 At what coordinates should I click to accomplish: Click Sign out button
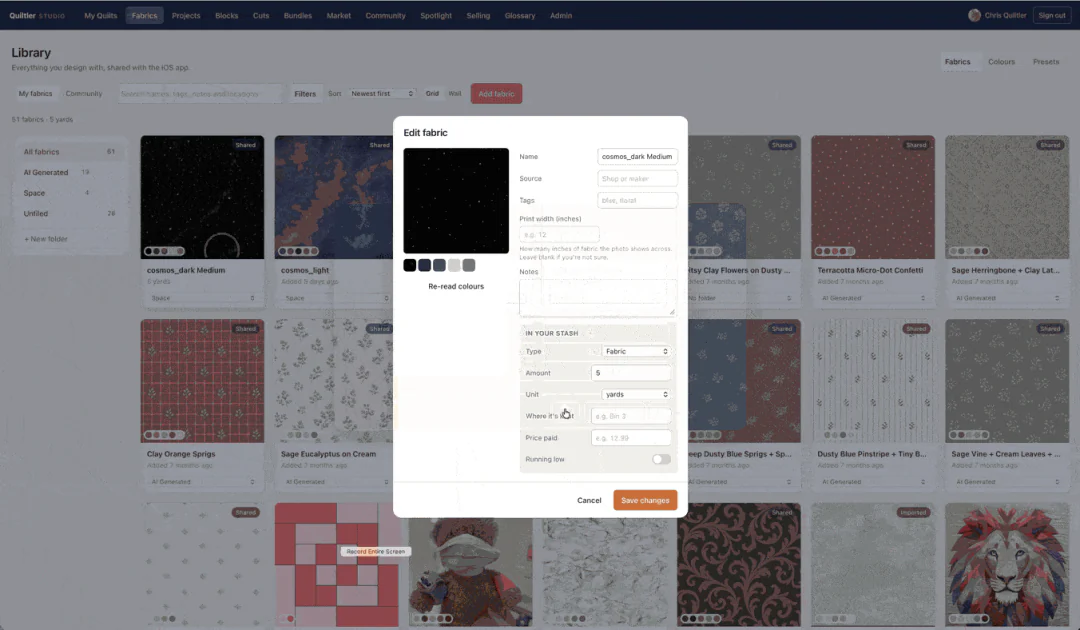pos(1052,15)
